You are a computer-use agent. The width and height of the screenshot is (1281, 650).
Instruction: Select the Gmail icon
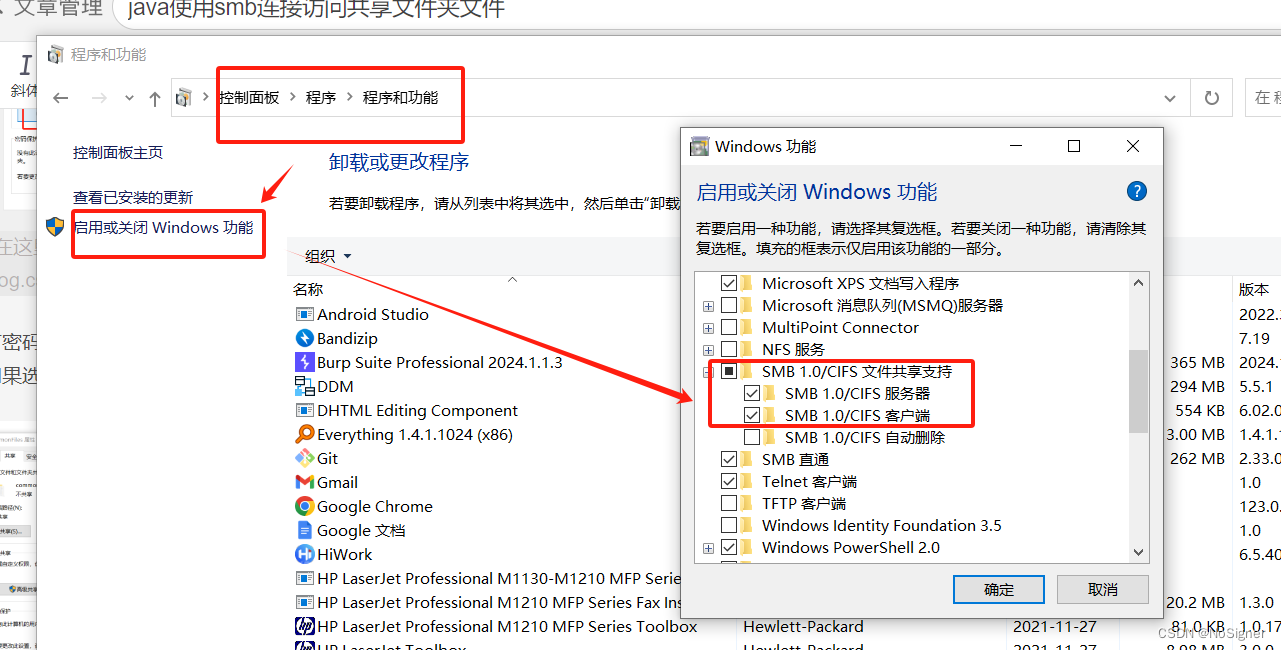[304, 482]
